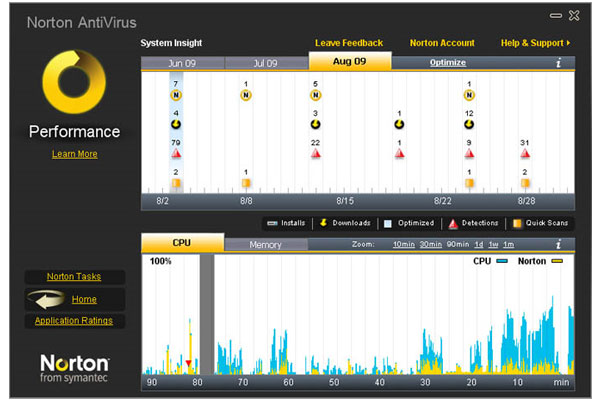Click the detections triangle with count 9
Viewport: 600px width, 401px height.
click(x=469, y=154)
